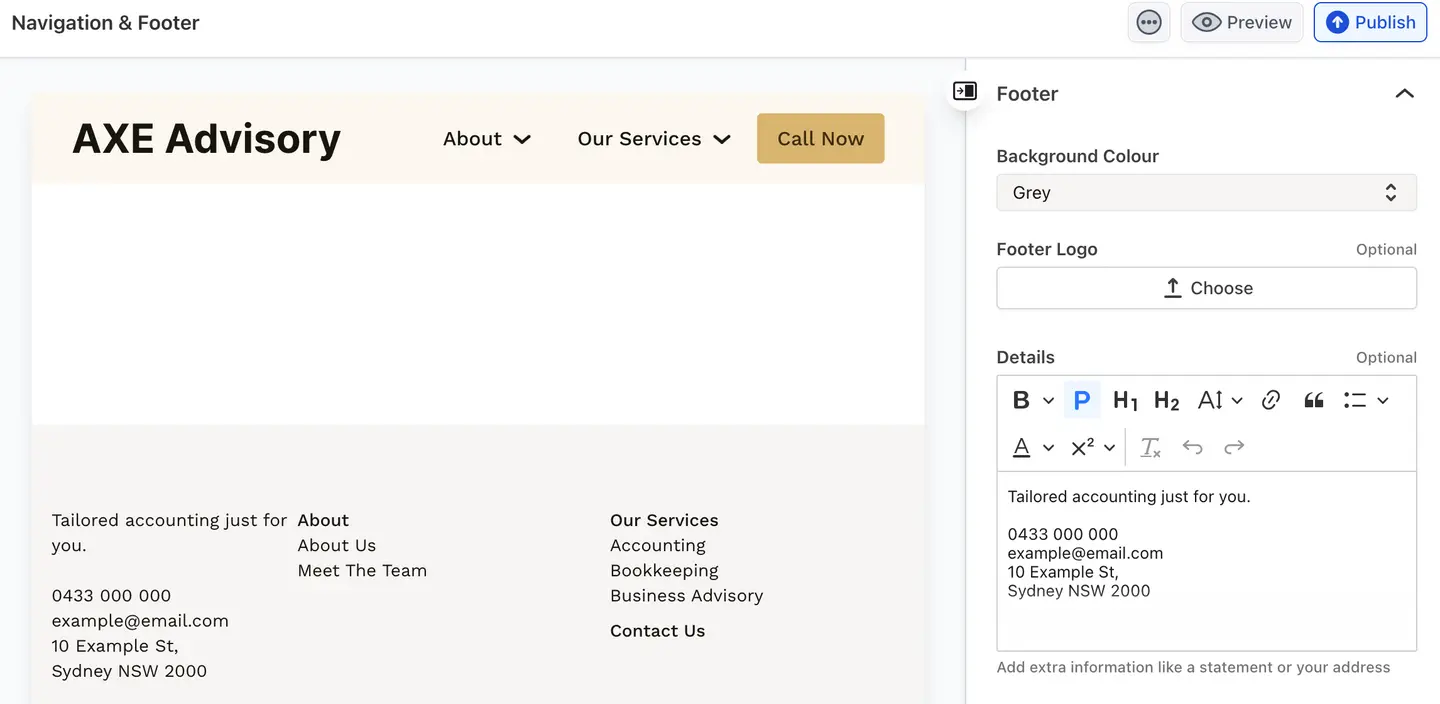Redo the last edit in Details

(x=1234, y=447)
